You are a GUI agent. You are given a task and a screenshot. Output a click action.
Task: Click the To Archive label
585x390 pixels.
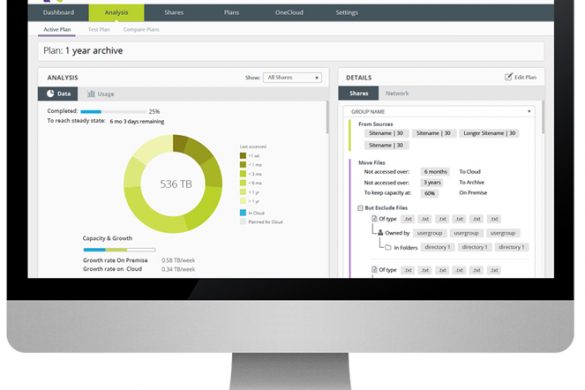[x=472, y=182]
